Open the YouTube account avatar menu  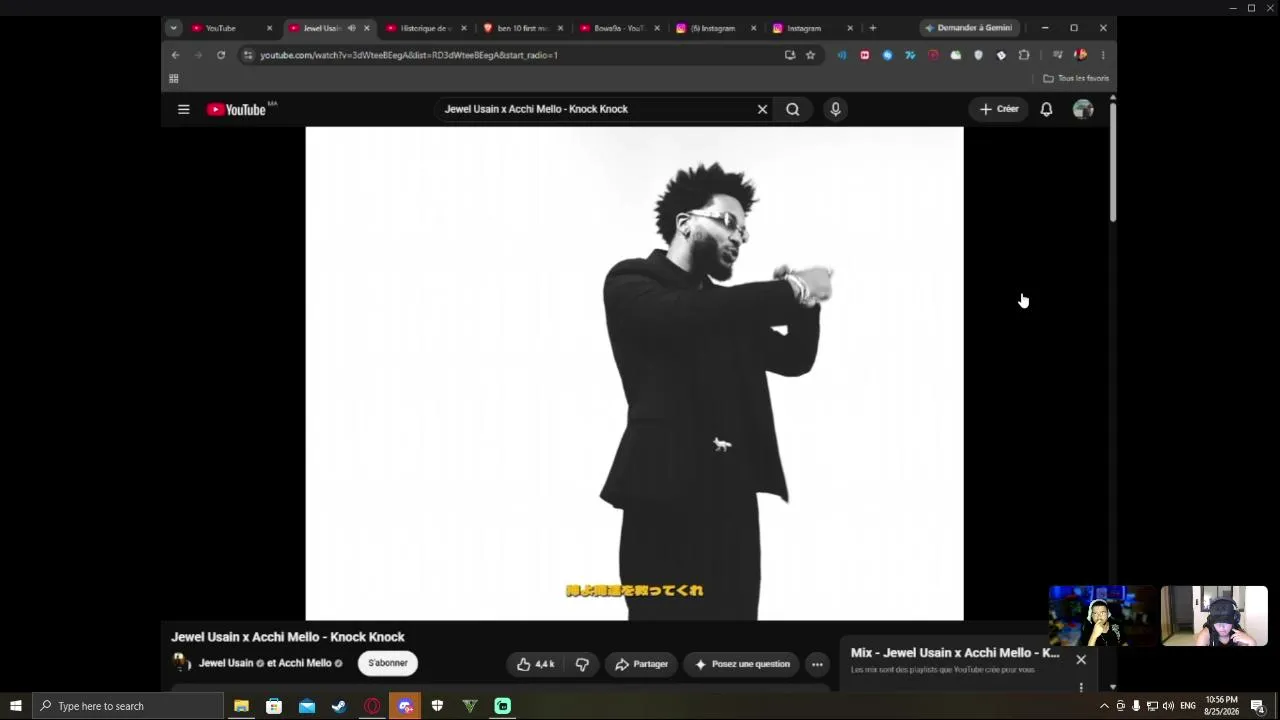[1083, 109]
